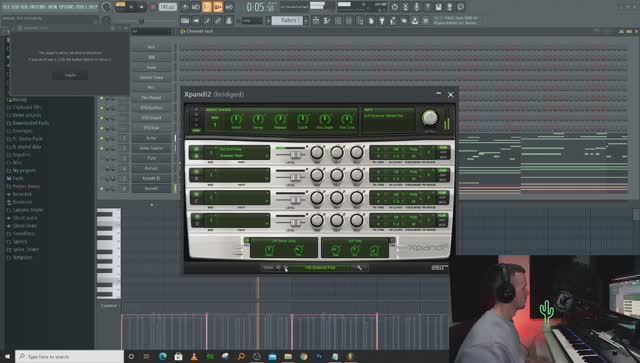Click the Windows taskbar search box
640x363 pixels.
coord(69,356)
